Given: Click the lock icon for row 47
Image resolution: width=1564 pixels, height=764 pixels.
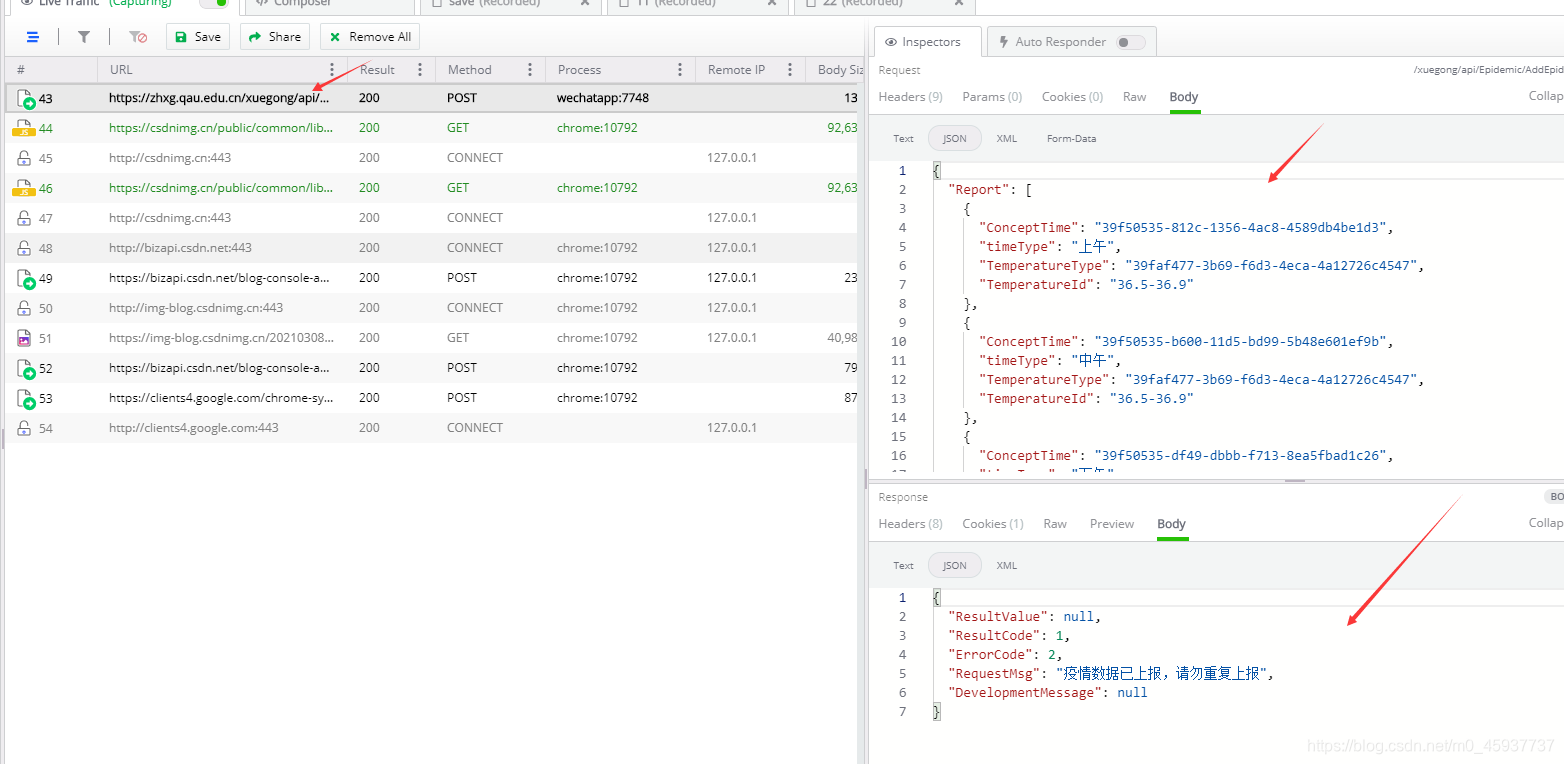Looking at the screenshot, I should click(x=24, y=218).
